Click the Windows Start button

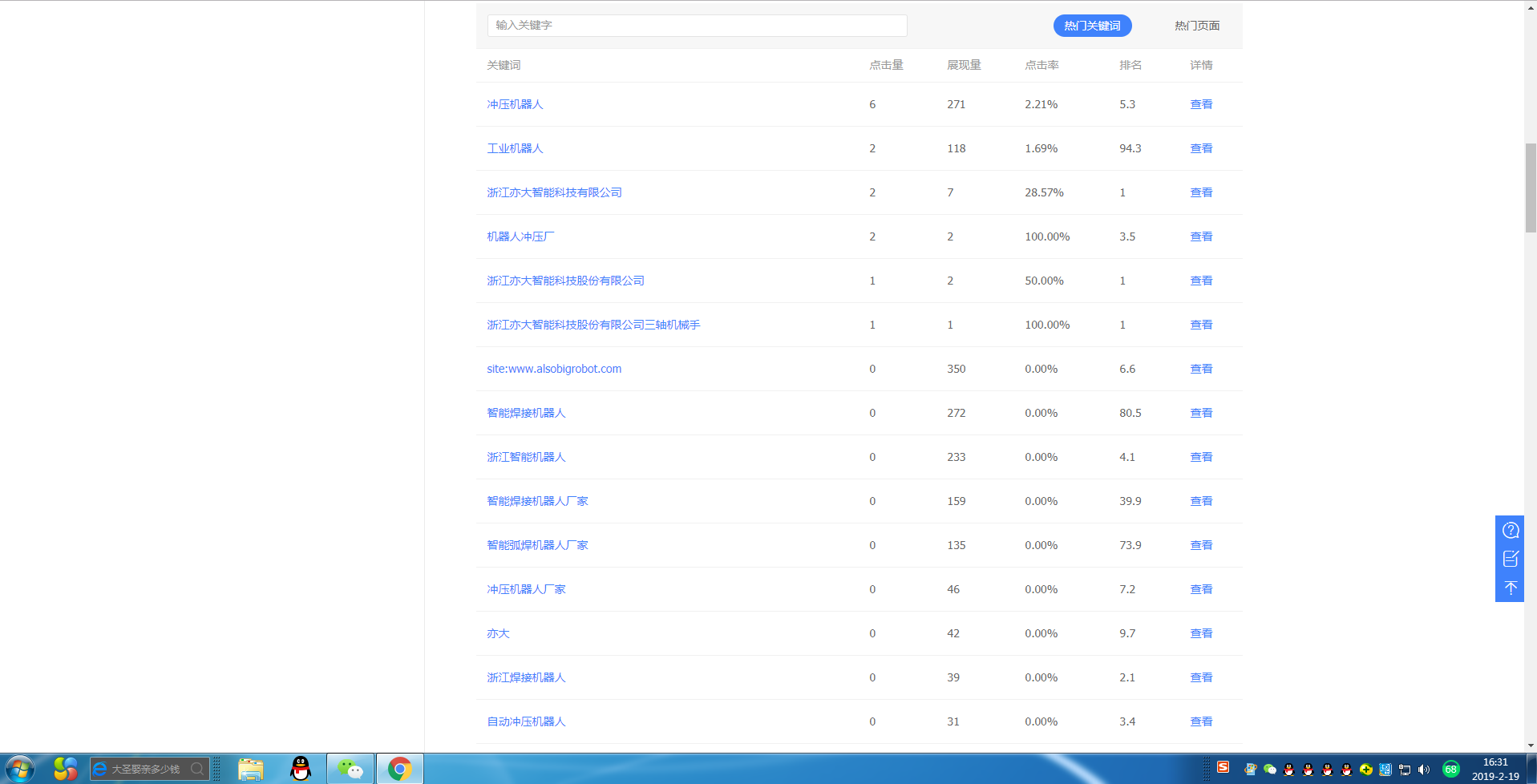[20, 769]
